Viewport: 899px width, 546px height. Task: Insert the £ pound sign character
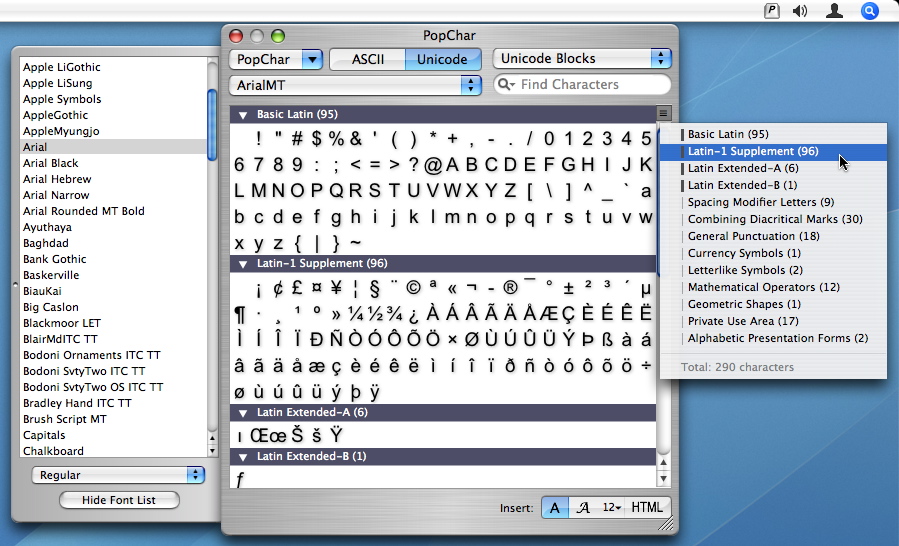[297, 287]
